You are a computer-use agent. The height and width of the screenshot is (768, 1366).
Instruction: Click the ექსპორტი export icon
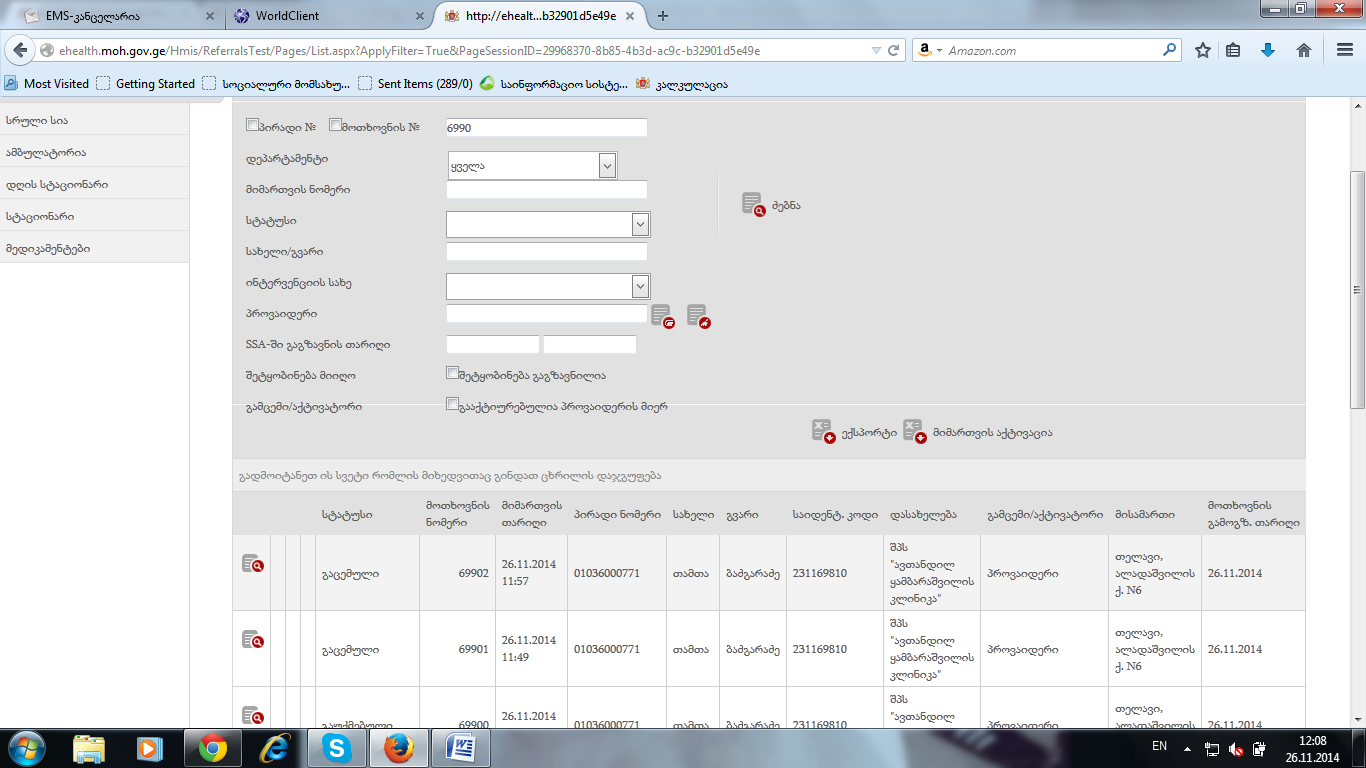coord(823,432)
